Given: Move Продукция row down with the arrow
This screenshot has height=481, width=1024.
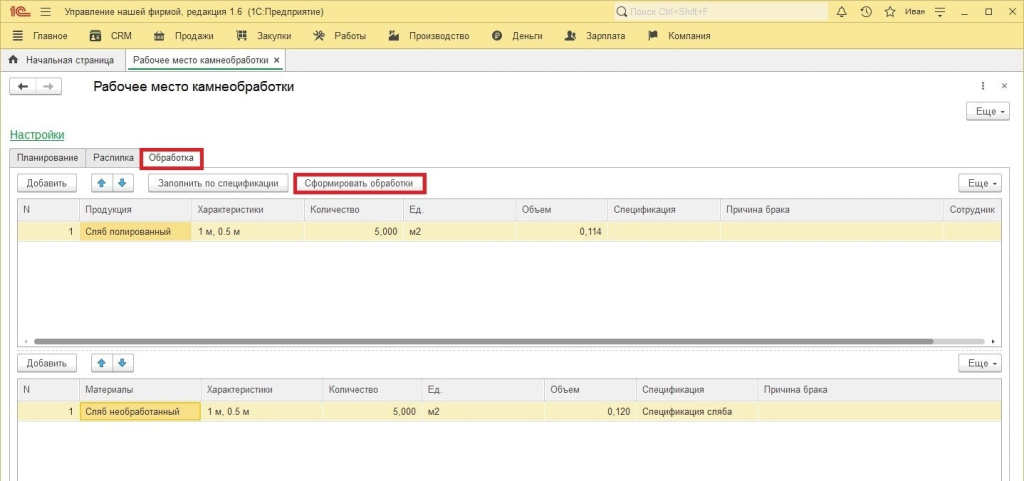Looking at the screenshot, I should (x=123, y=183).
